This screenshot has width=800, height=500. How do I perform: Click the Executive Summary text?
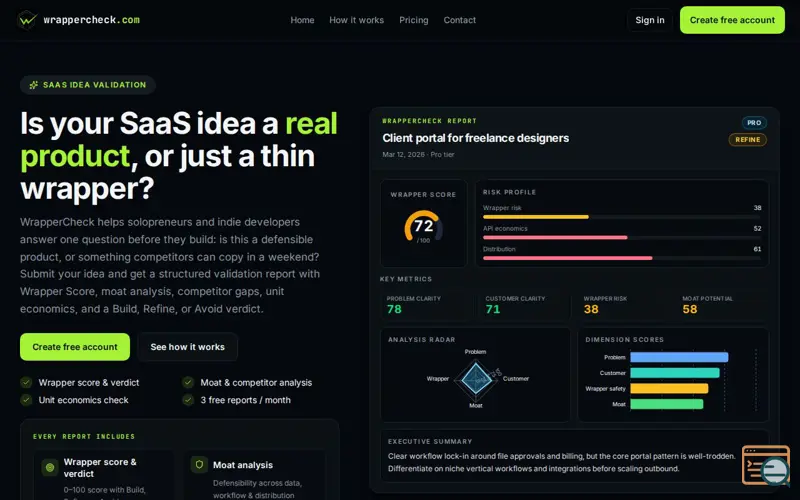(x=561, y=462)
